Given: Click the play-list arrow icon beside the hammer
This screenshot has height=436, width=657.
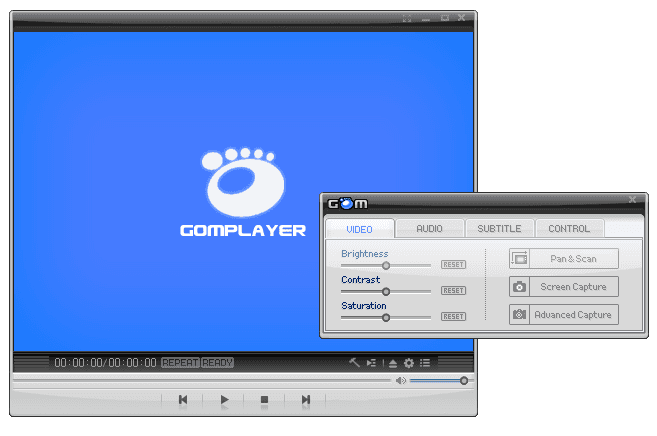Looking at the screenshot, I should 371,363.
